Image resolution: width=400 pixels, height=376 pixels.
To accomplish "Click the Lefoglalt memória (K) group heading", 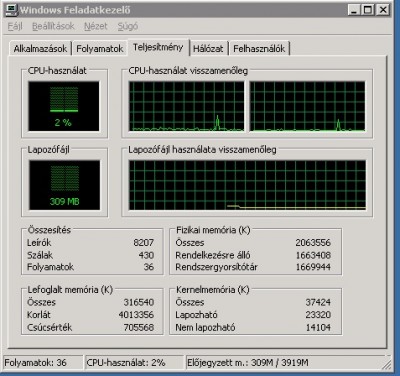I will click(x=70, y=290).
